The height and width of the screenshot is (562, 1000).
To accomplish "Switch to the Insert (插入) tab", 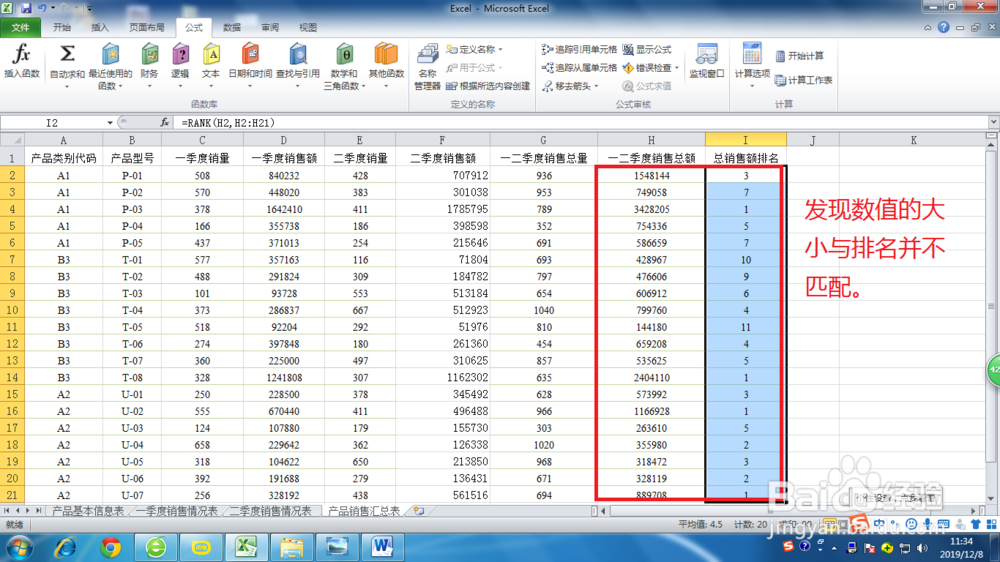I will [x=100, y=27].
